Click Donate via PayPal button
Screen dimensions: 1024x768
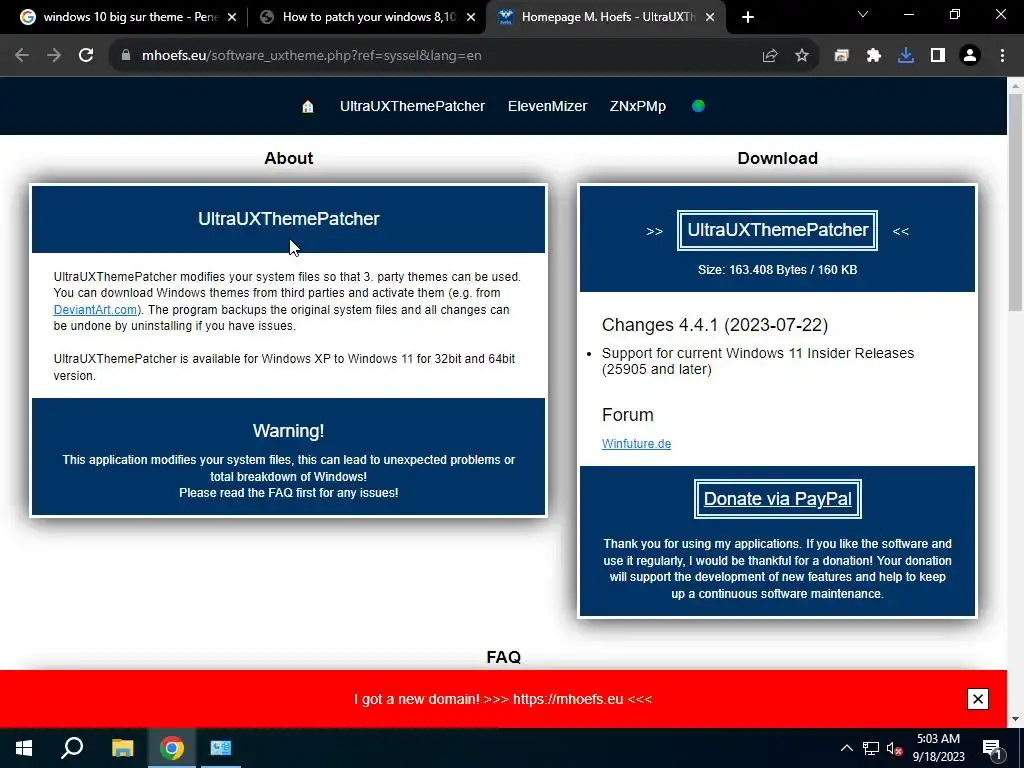[x=778, y=499]
